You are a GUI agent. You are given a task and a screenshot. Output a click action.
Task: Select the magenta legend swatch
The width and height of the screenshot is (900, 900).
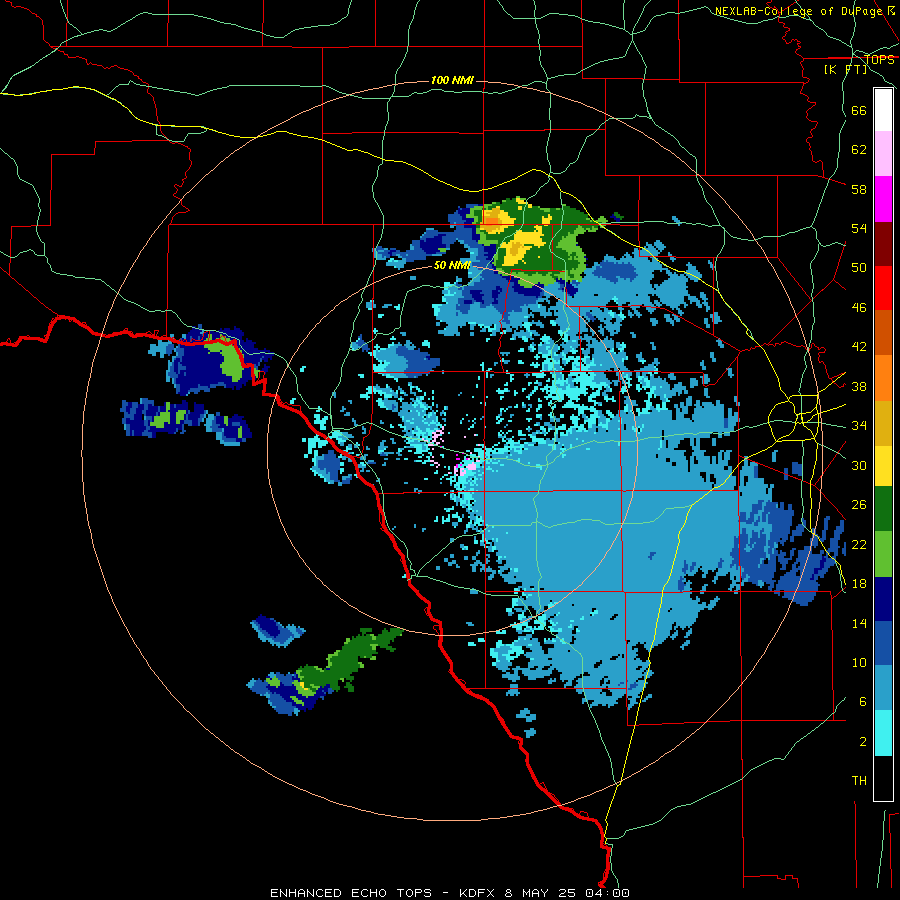point(883,199)
